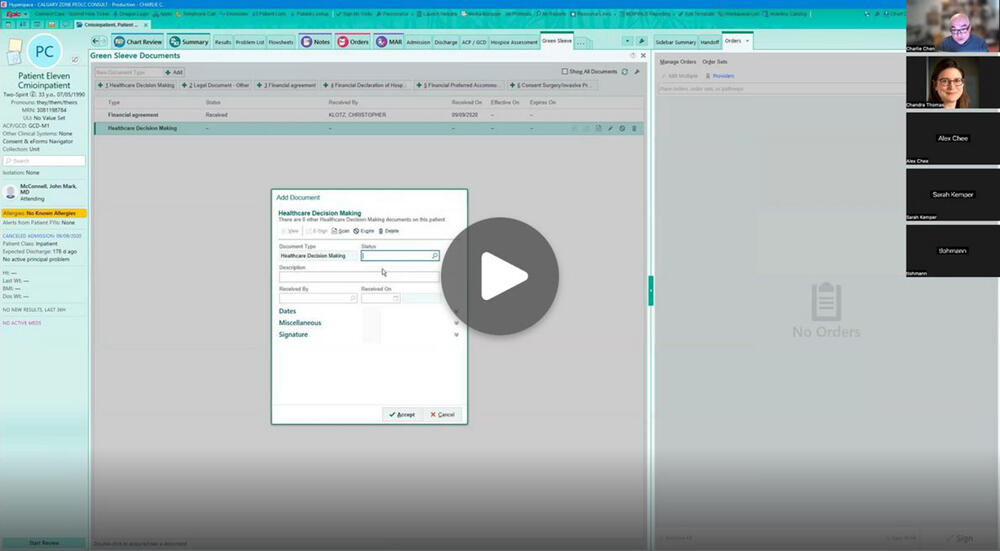
Task: Select the Financial agreement document row
Action: (x=369, y=115)
